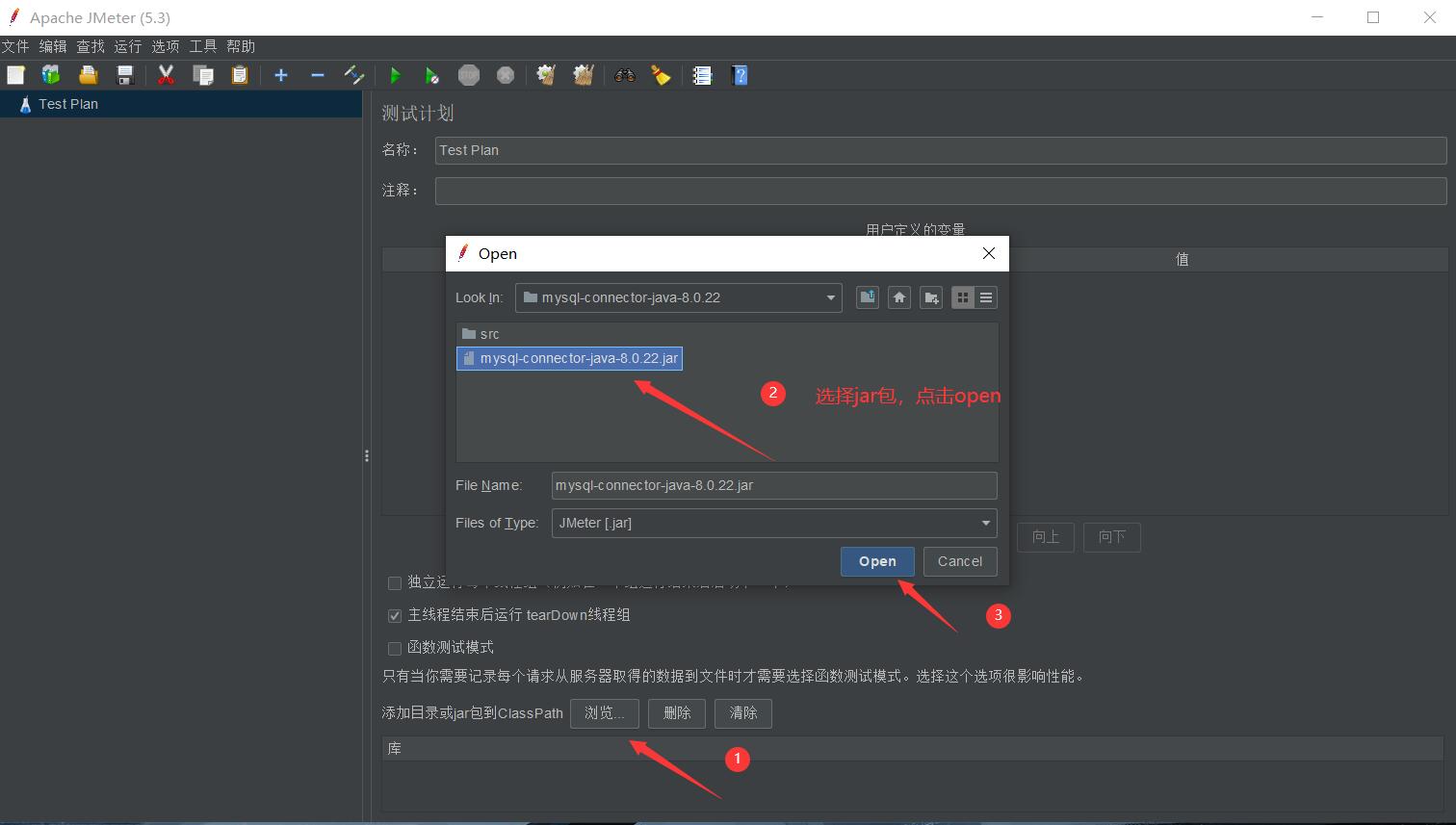Enable the 函数测试模式 checkbox
1456x825 pixels.
(395, 648)
